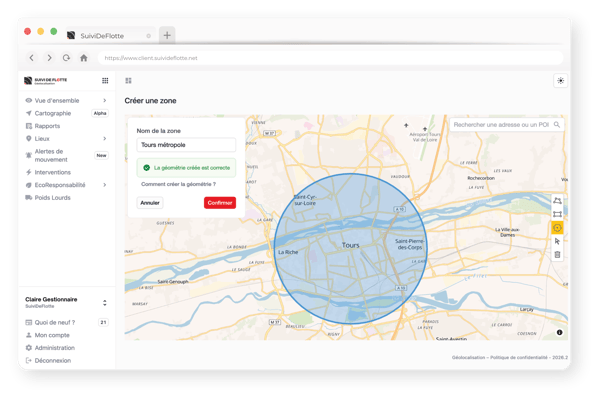The width and height of the screenshot is (600, 399).
Task: Click the geometry correct message
Action: click(x=186, y=168)
